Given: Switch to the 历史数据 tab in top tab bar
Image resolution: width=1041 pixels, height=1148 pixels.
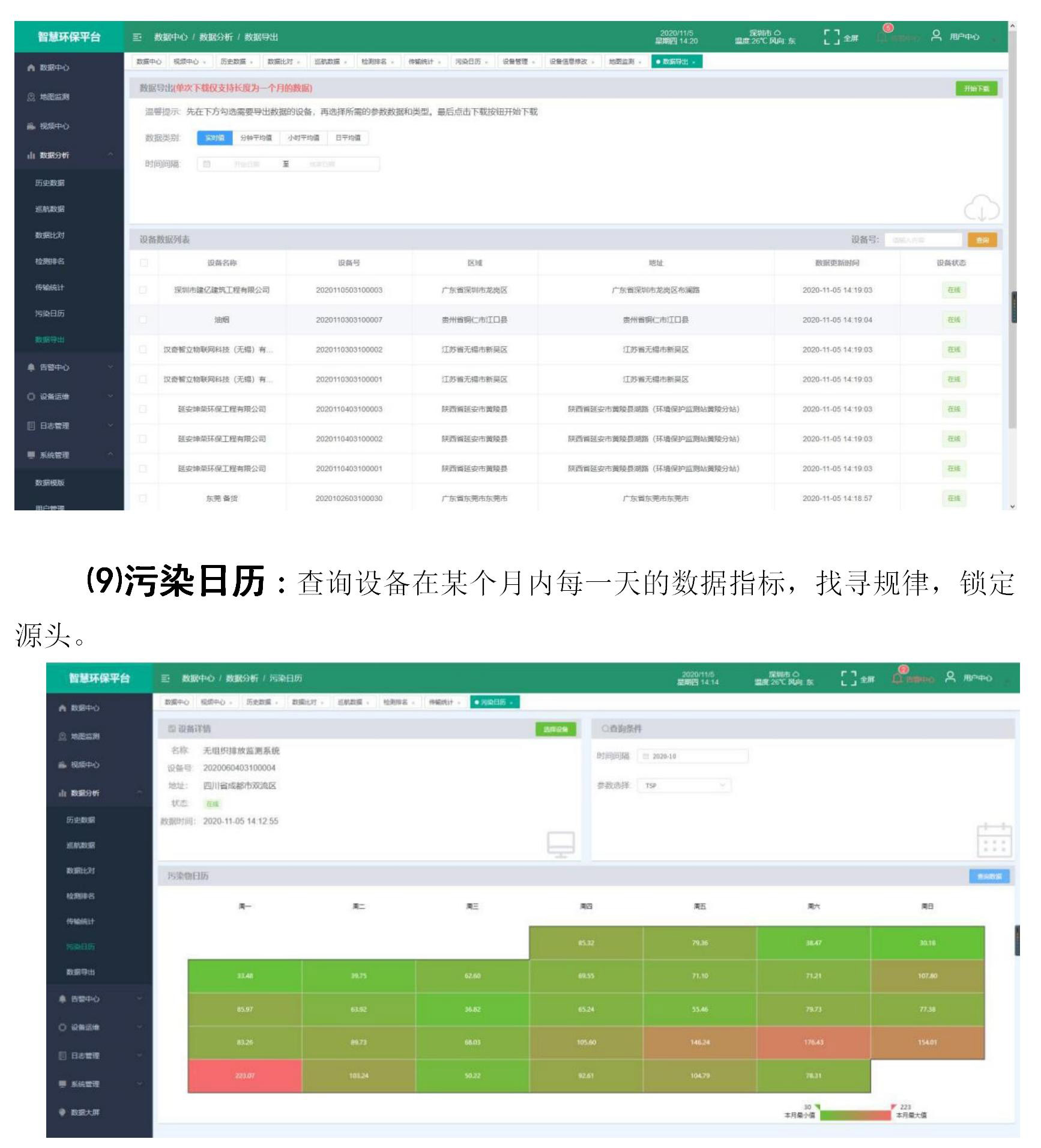Looking at the screenshot, I should coord(235,62).
